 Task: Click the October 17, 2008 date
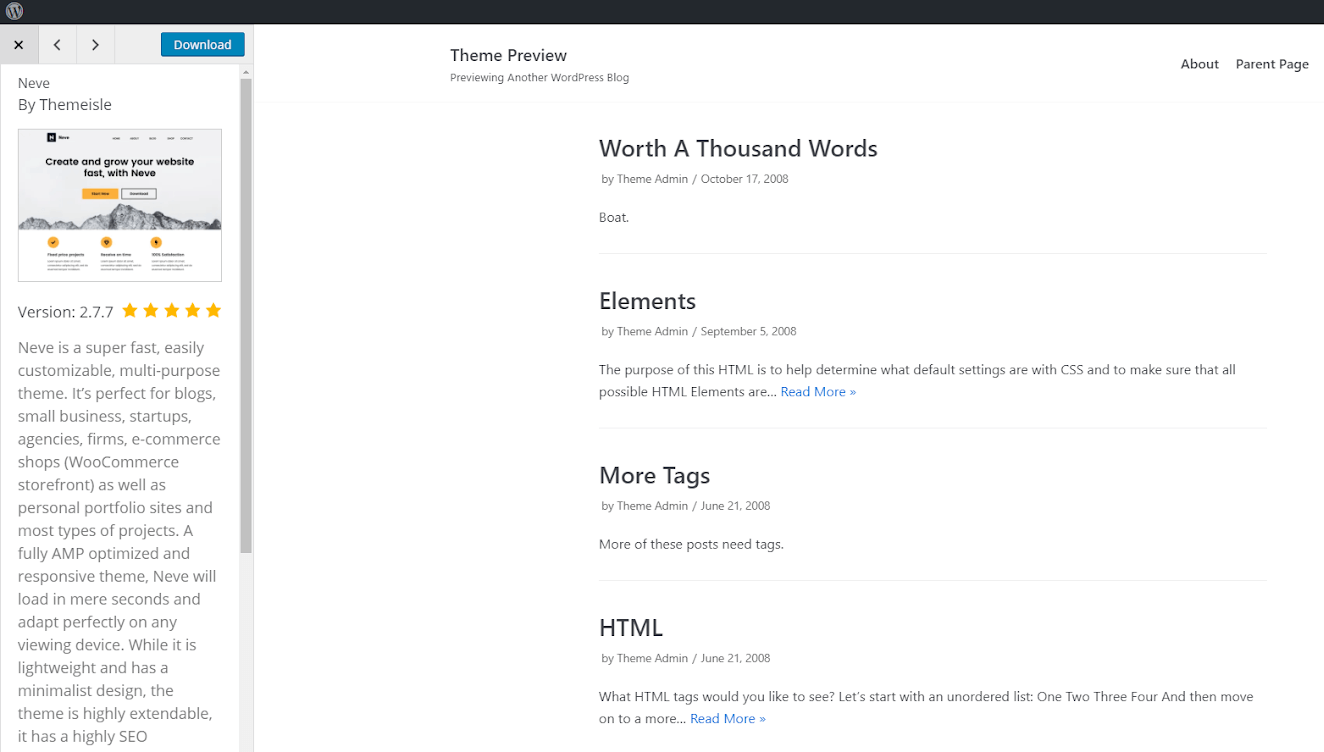point(744,179)
